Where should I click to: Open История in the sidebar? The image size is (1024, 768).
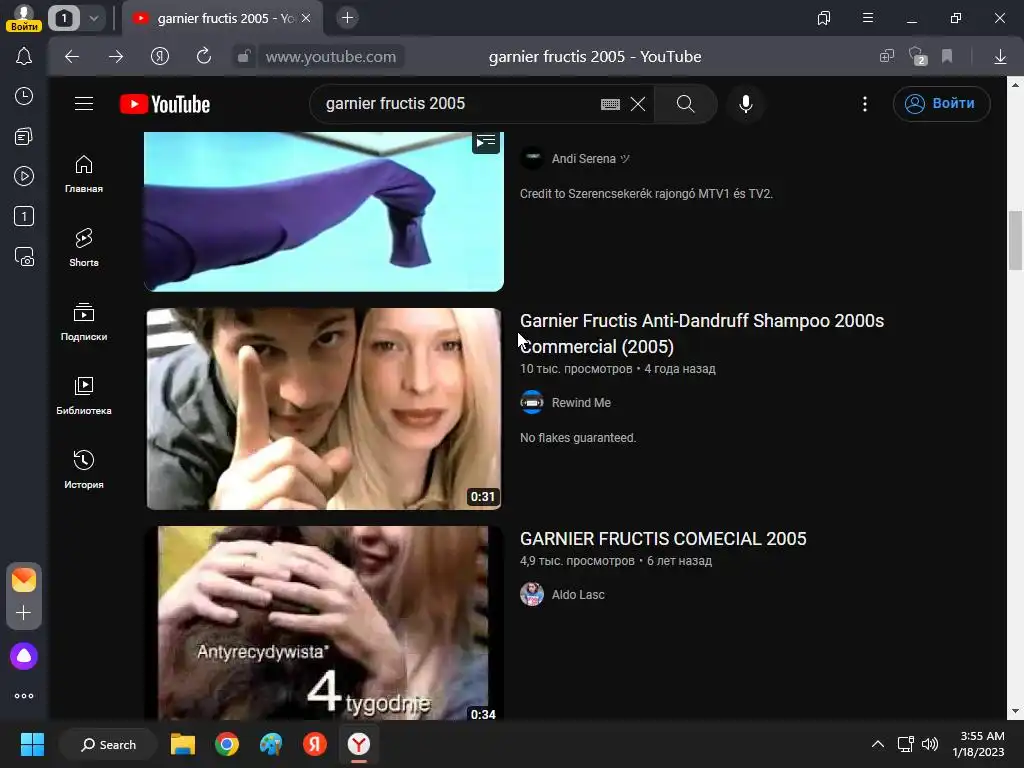tap(84, 470)
